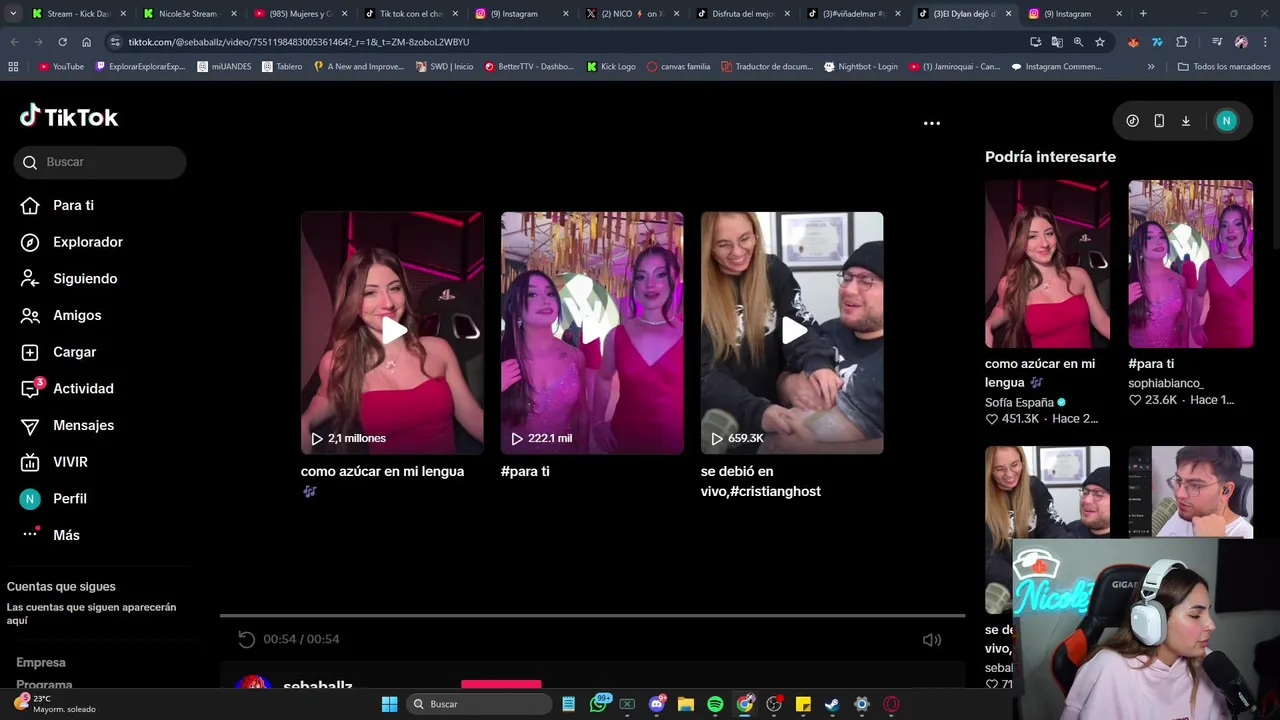1280x720 pixels.
Task: Go back in browser history
Action: click(14, 42)
